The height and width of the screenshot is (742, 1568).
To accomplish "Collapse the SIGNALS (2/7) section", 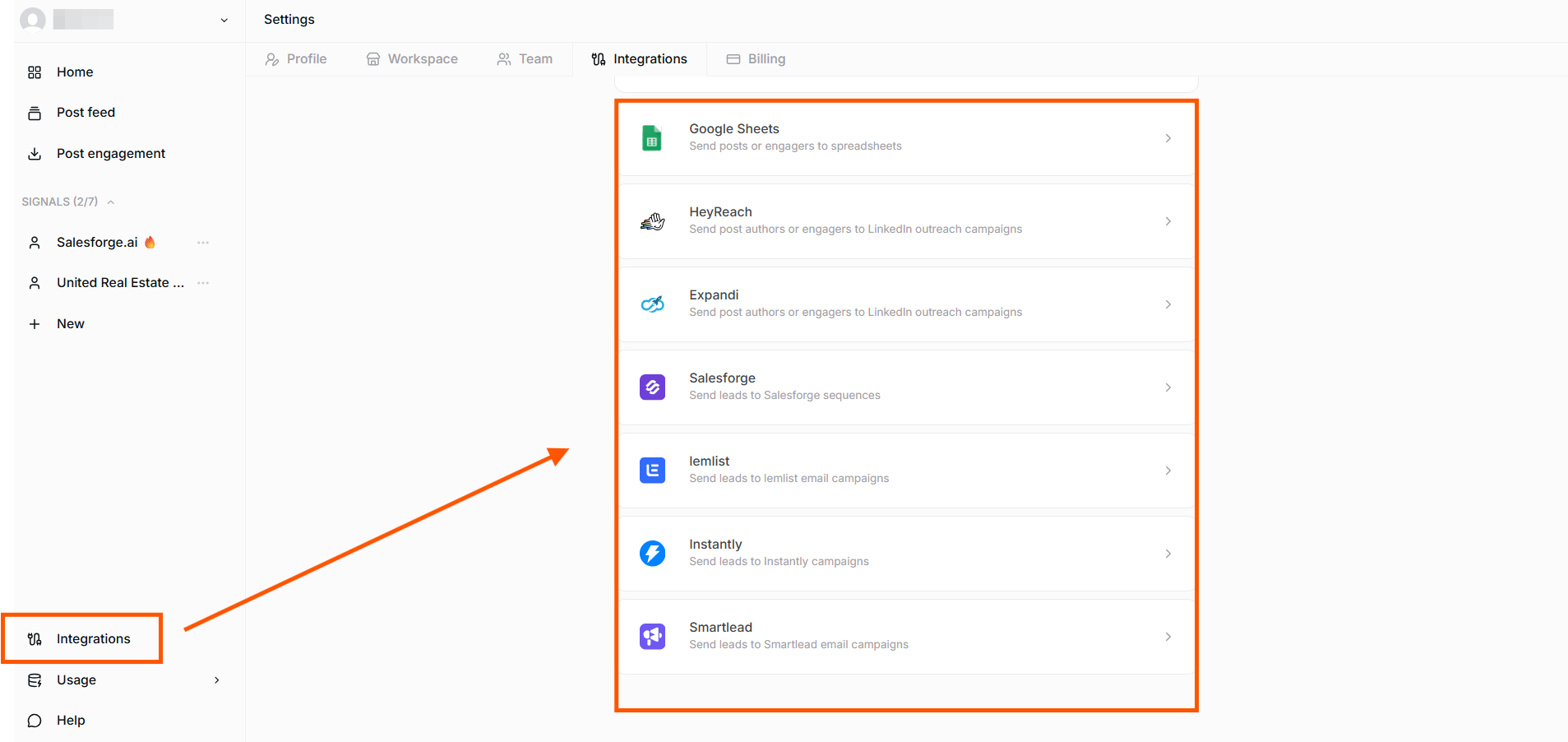I will (111, 202).
